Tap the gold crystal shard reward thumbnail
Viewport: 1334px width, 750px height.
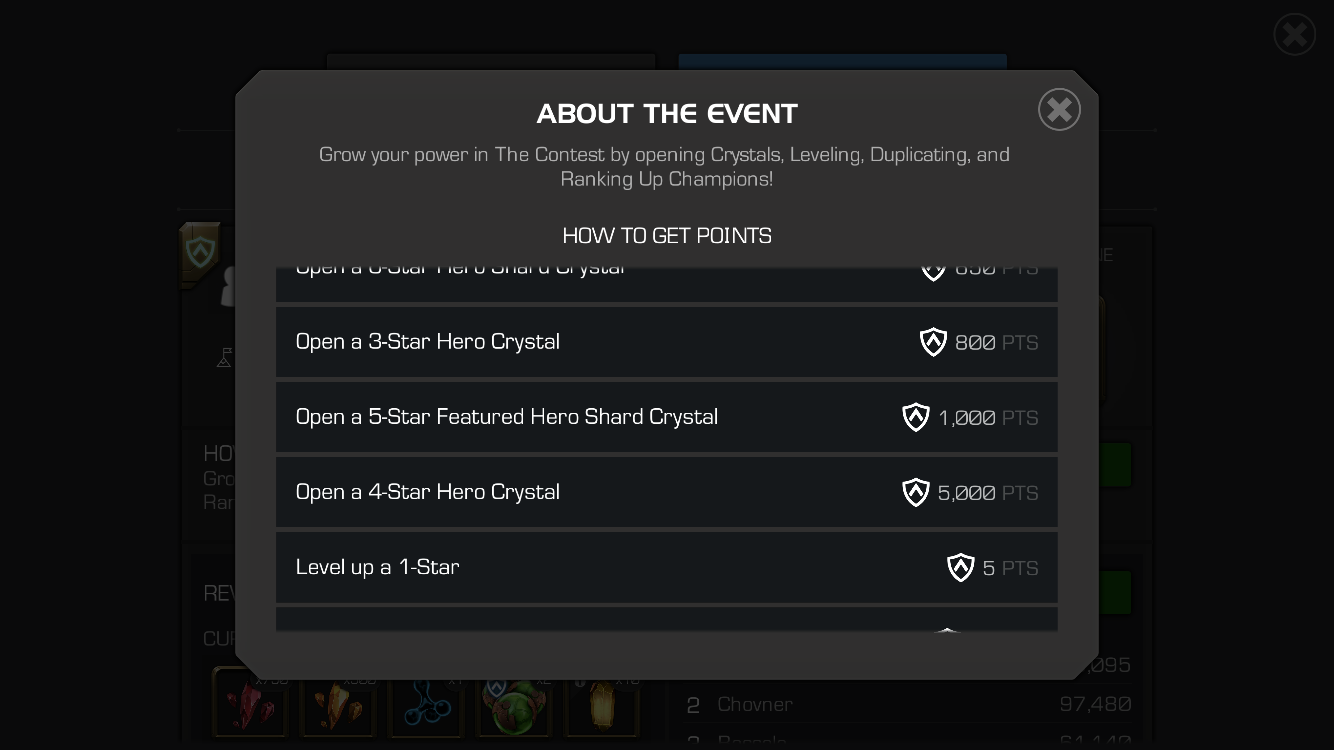click(x=338, y=705)
